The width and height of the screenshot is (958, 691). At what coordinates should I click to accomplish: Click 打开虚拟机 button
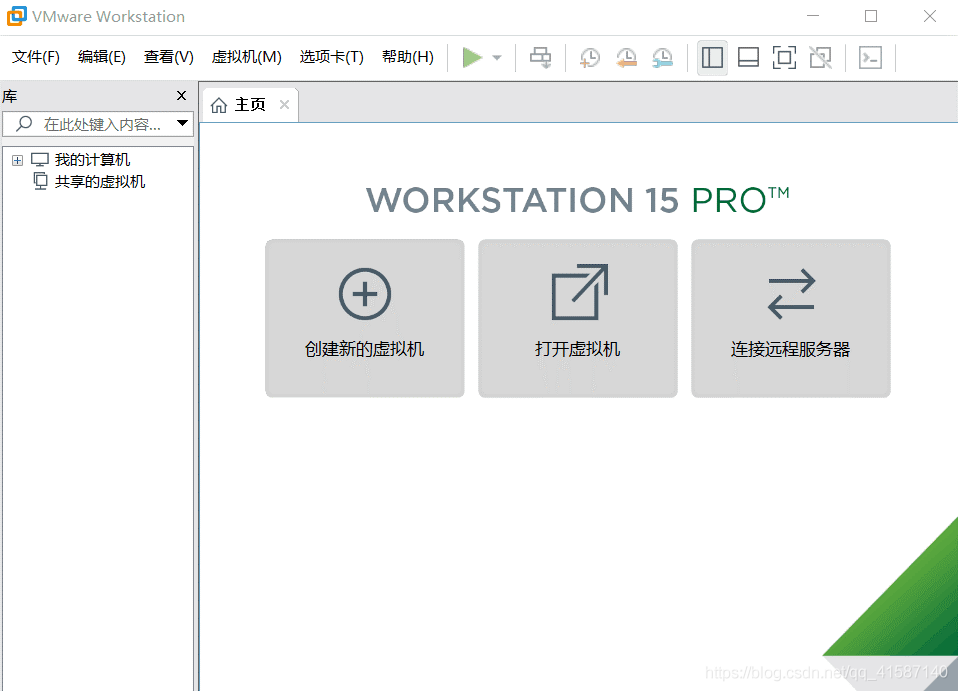[x=577, y=318]
